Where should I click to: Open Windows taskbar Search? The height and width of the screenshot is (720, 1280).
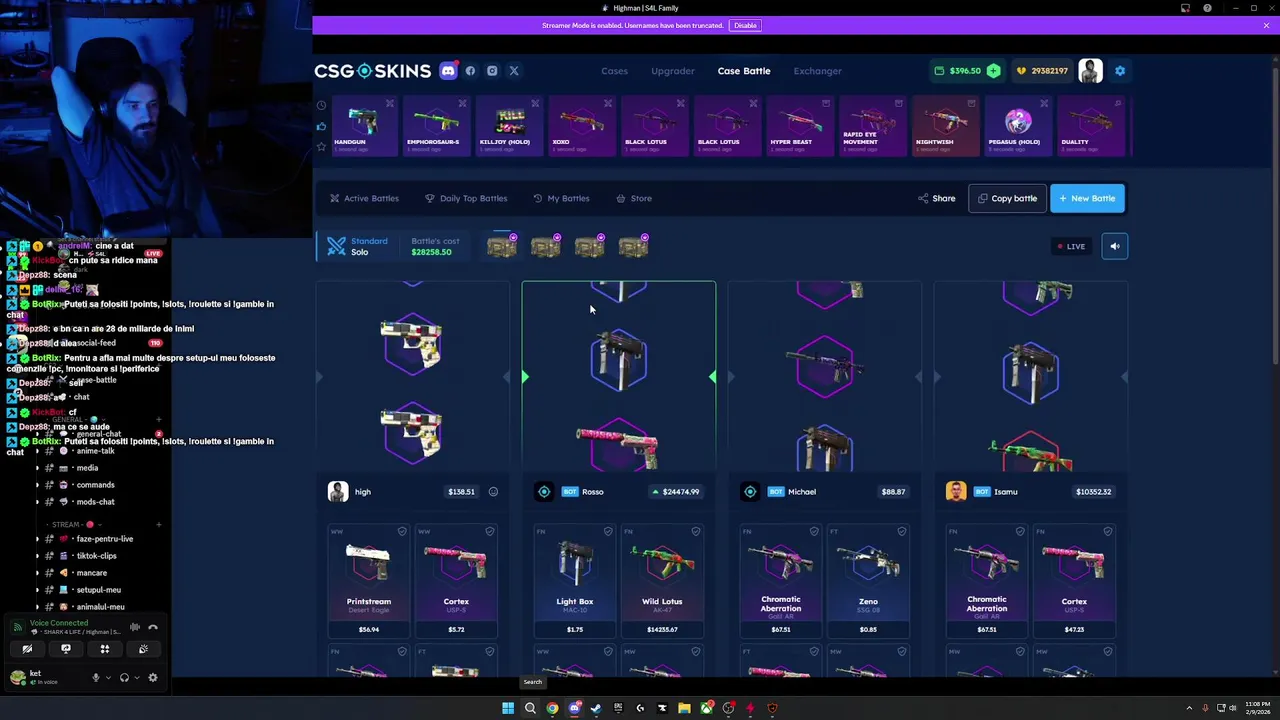pyautogui.click(x=530, y=708)
